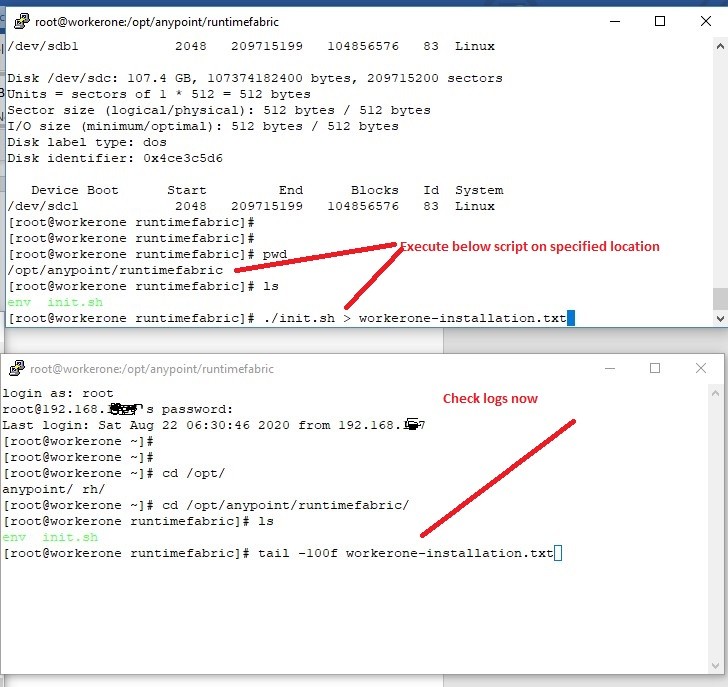Maximize the bottom terminal window

click(x=655, y=368)
